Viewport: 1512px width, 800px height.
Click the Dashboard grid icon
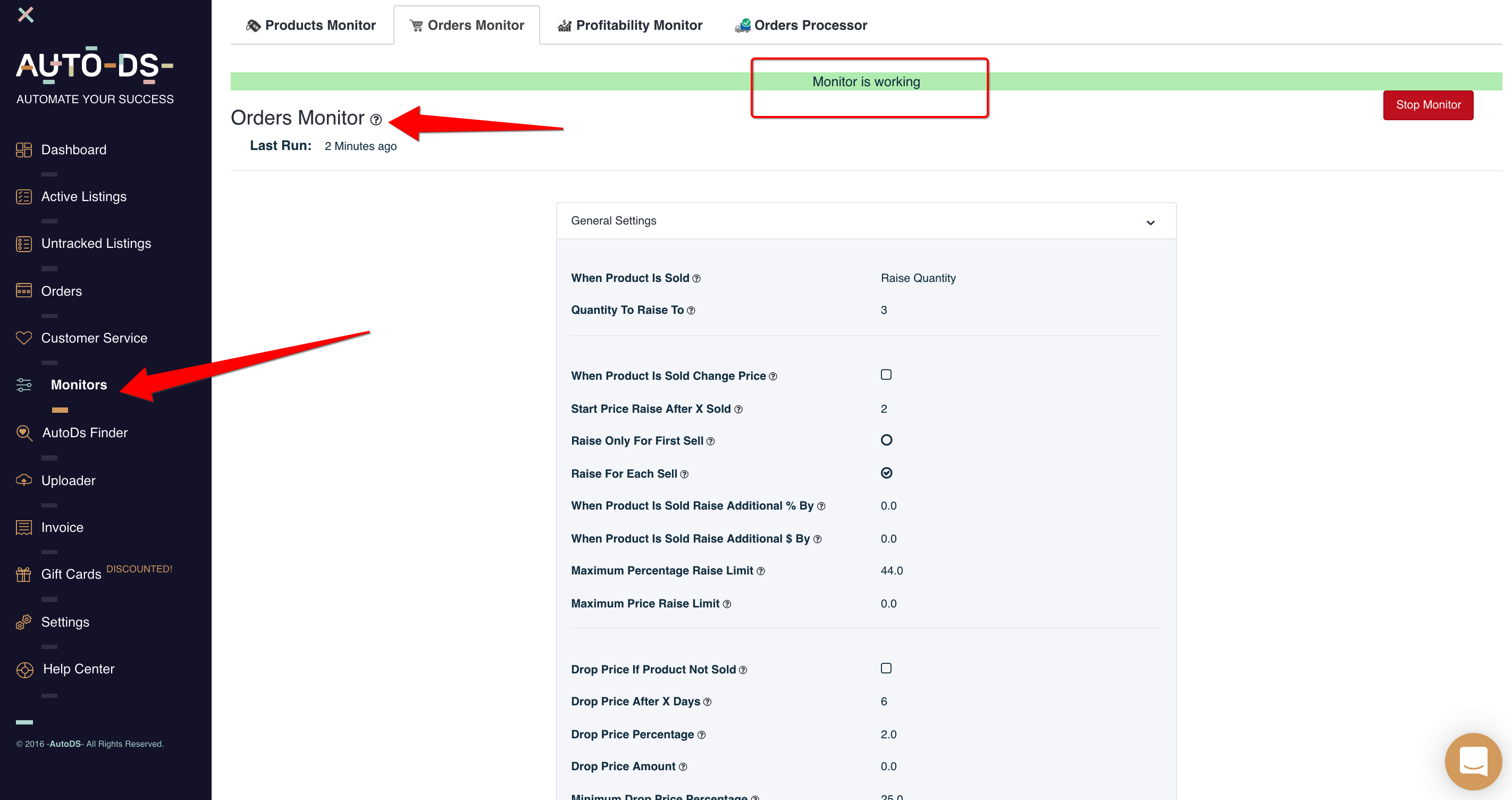click(x=24, y=150)
